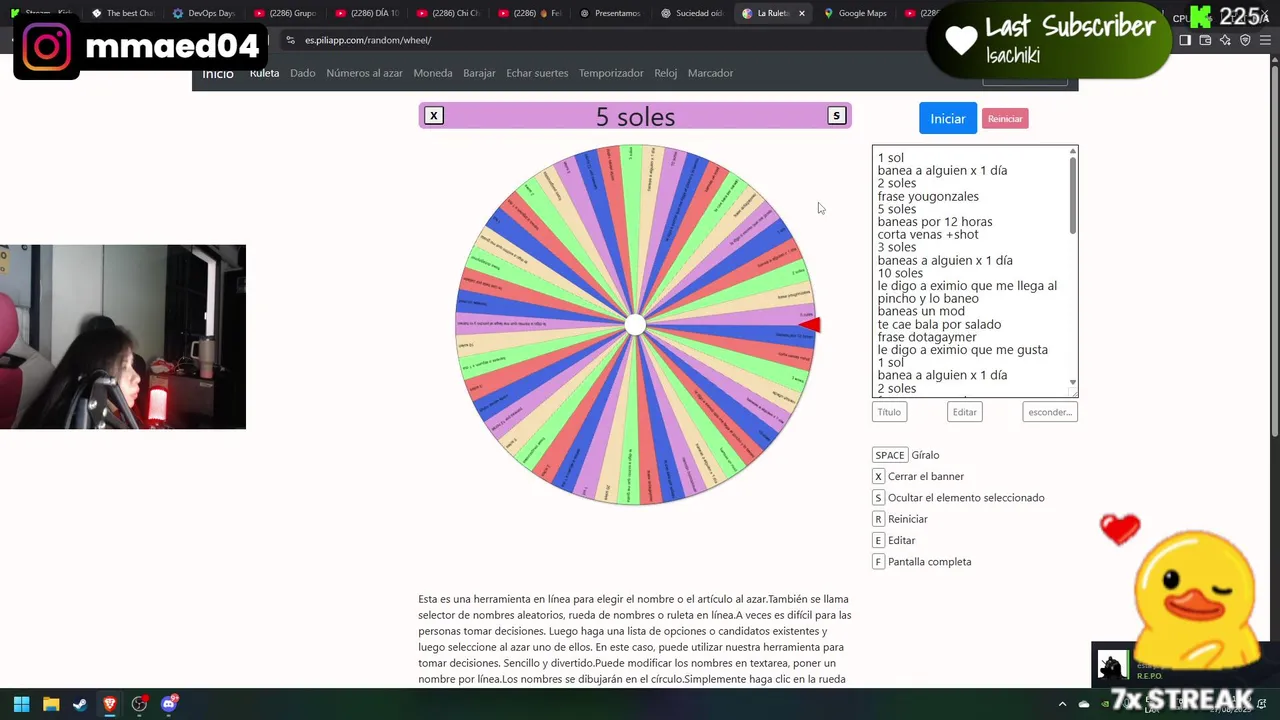Screen dimensions: 1280x720
Task: Click the esconder... button
Action: point(1050,412)
